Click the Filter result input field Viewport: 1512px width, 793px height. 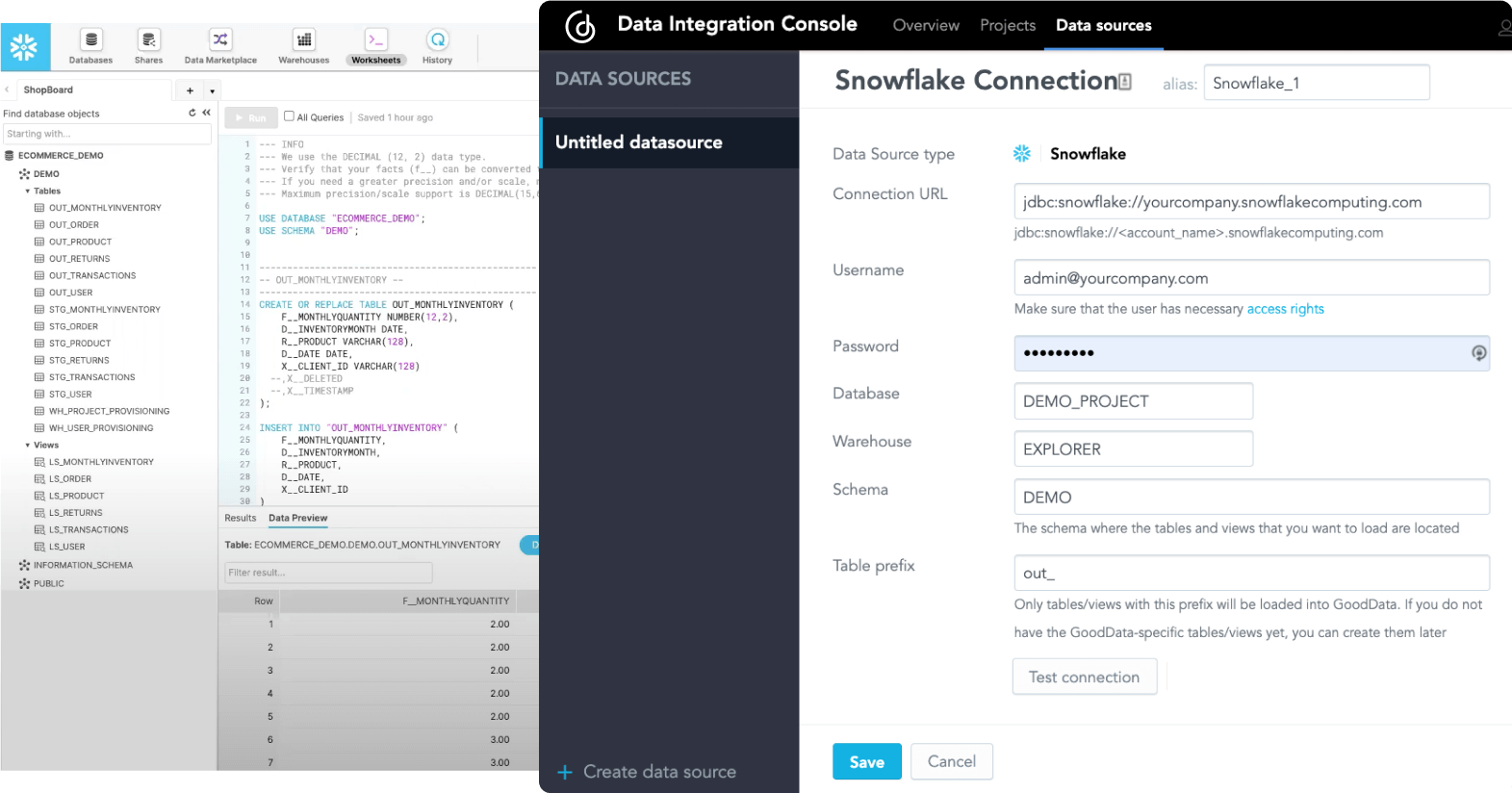(328, 573)
